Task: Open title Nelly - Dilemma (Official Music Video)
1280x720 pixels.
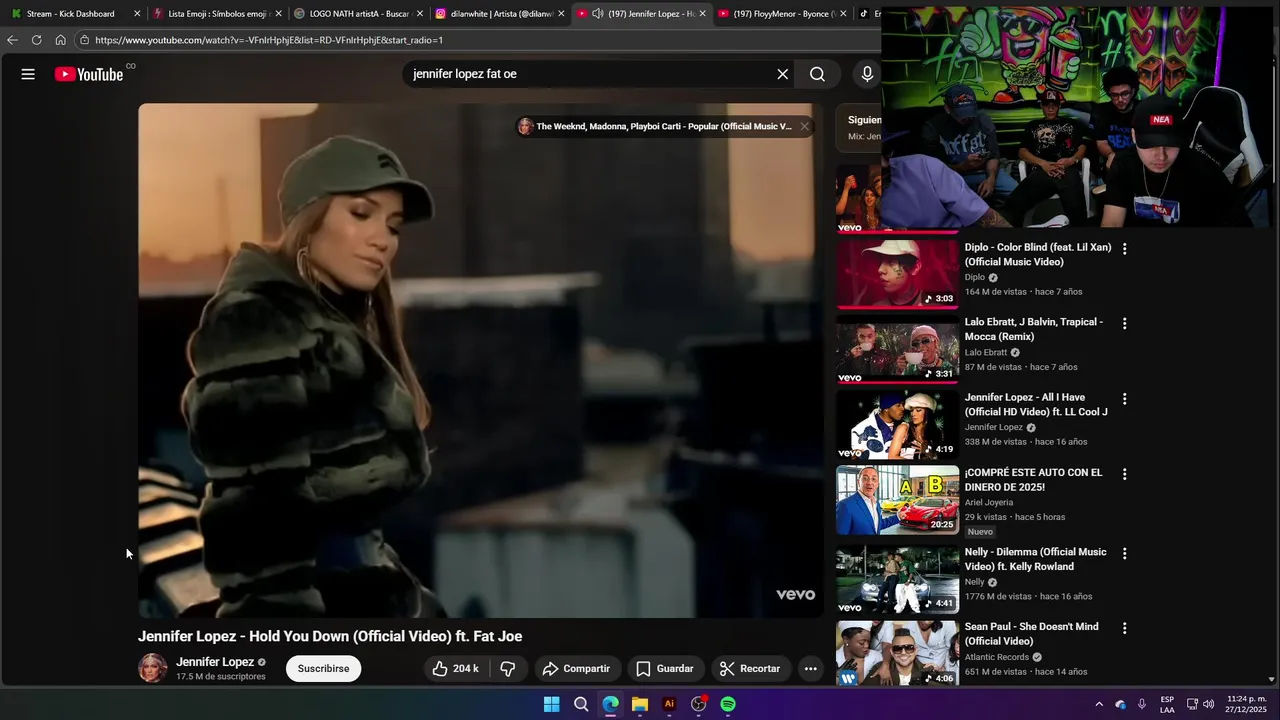Action: (x=1035, y=559)
